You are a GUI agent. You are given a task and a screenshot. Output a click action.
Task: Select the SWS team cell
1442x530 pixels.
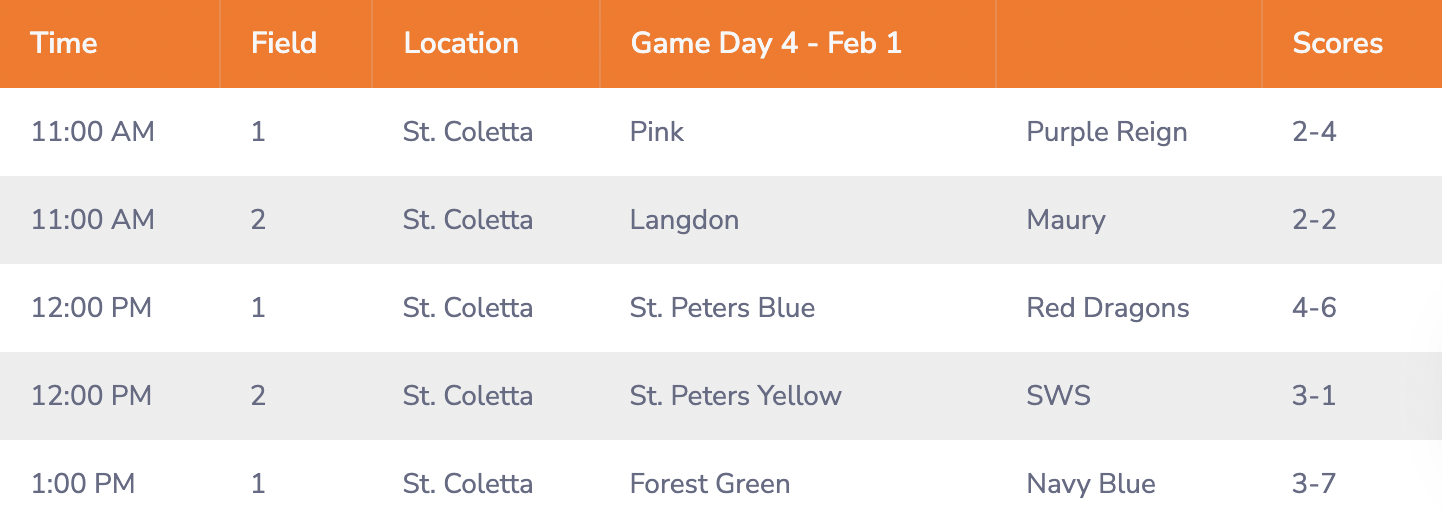1058,396
